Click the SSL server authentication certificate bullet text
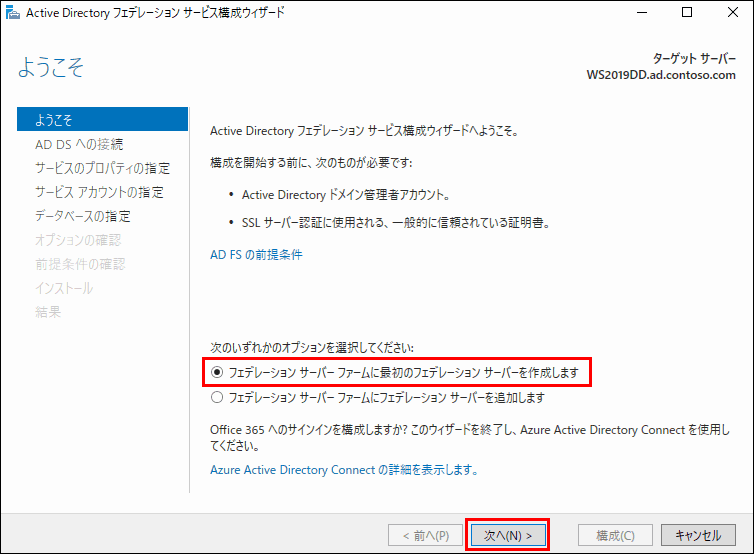Viewport: 754px width, 554px height. click(x=396, y=223)
